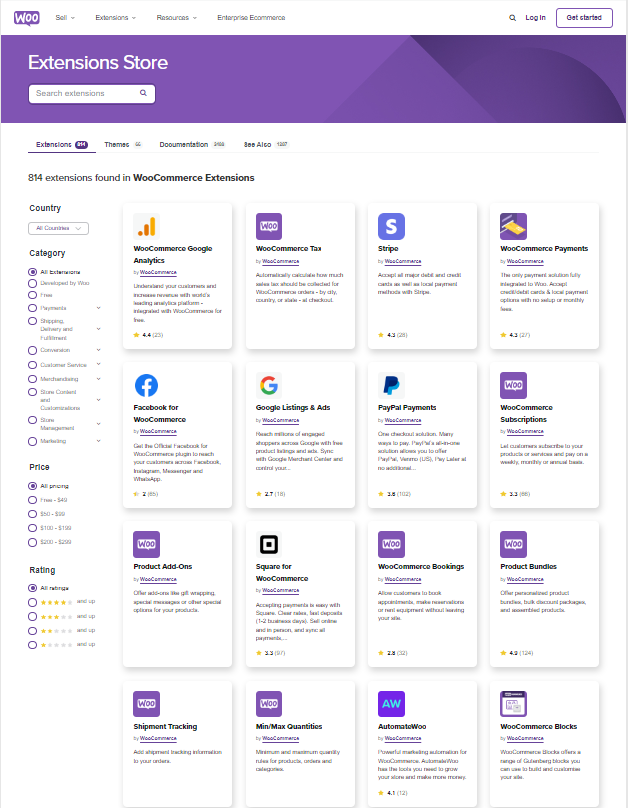Viewport: 628px width, 808px height.
Task: Switch to the Themes tab
Action: [x=123, y=145]
